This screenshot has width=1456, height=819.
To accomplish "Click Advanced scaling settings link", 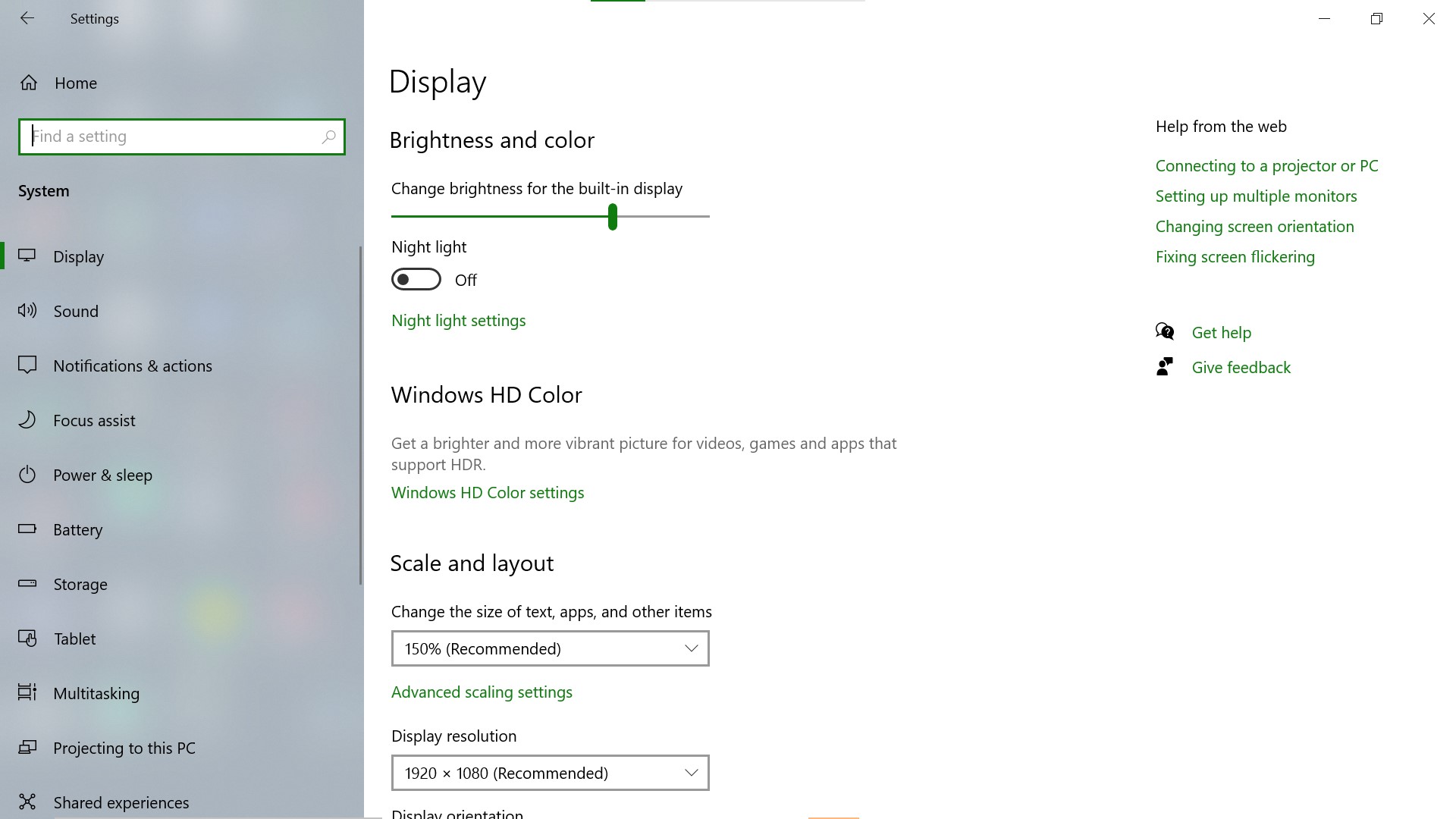I will pos(481,692).
